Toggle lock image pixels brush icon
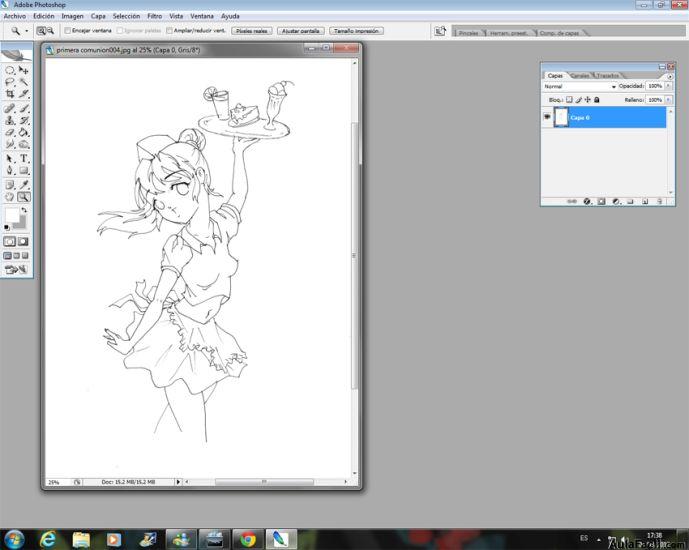Viewport: 689px width, 550px height. pyautogui.click(x=579, y=100)
